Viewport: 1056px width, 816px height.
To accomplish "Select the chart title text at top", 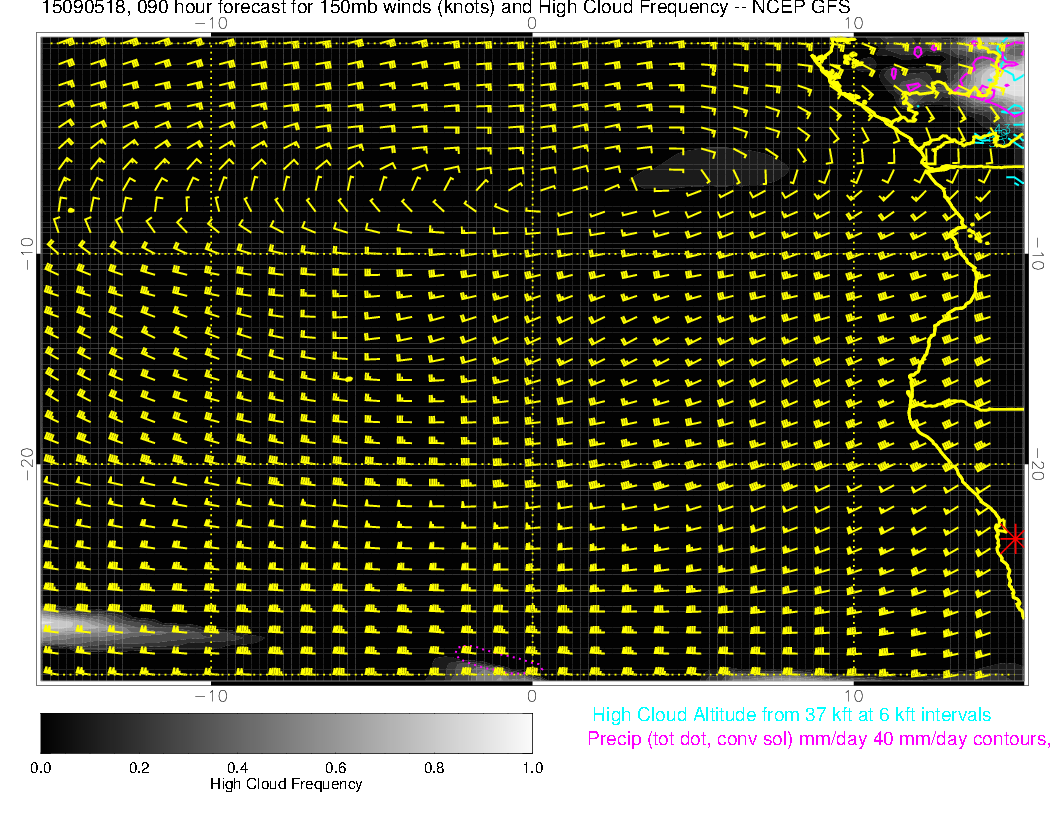I will 446,8.
